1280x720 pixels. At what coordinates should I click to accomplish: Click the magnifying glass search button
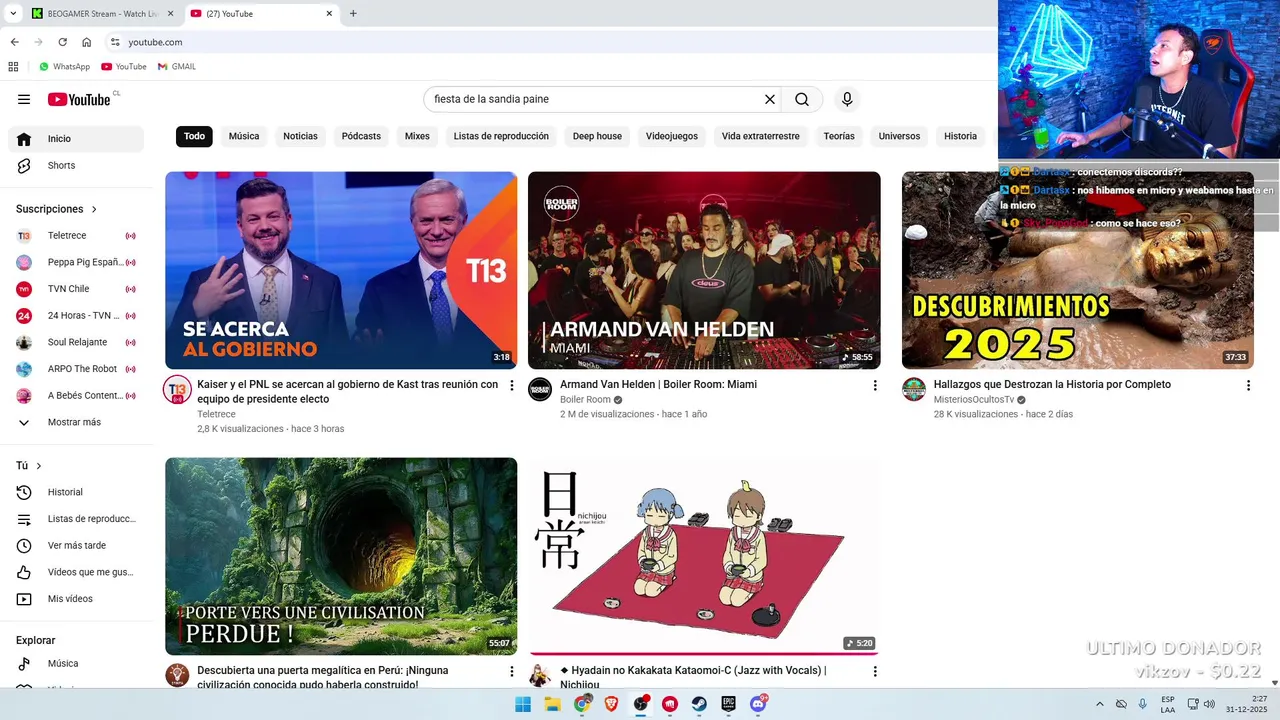point(802,99)
